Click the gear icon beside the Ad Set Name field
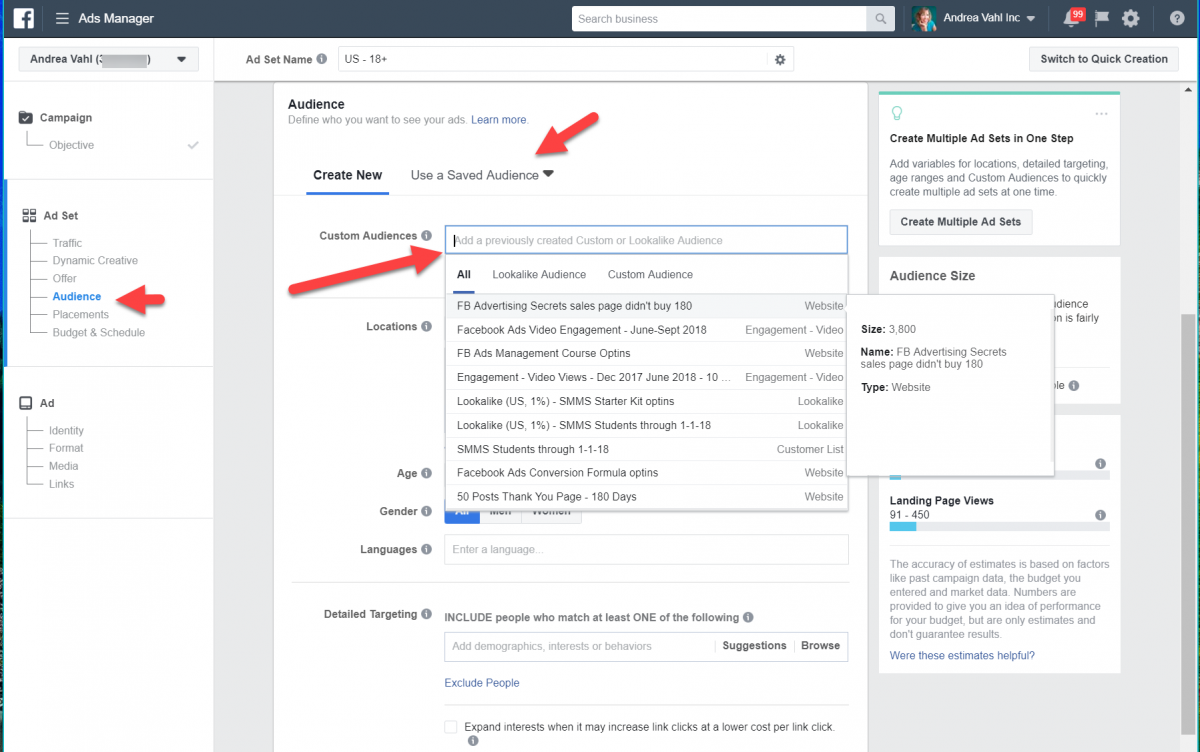 tap(780, 58)
